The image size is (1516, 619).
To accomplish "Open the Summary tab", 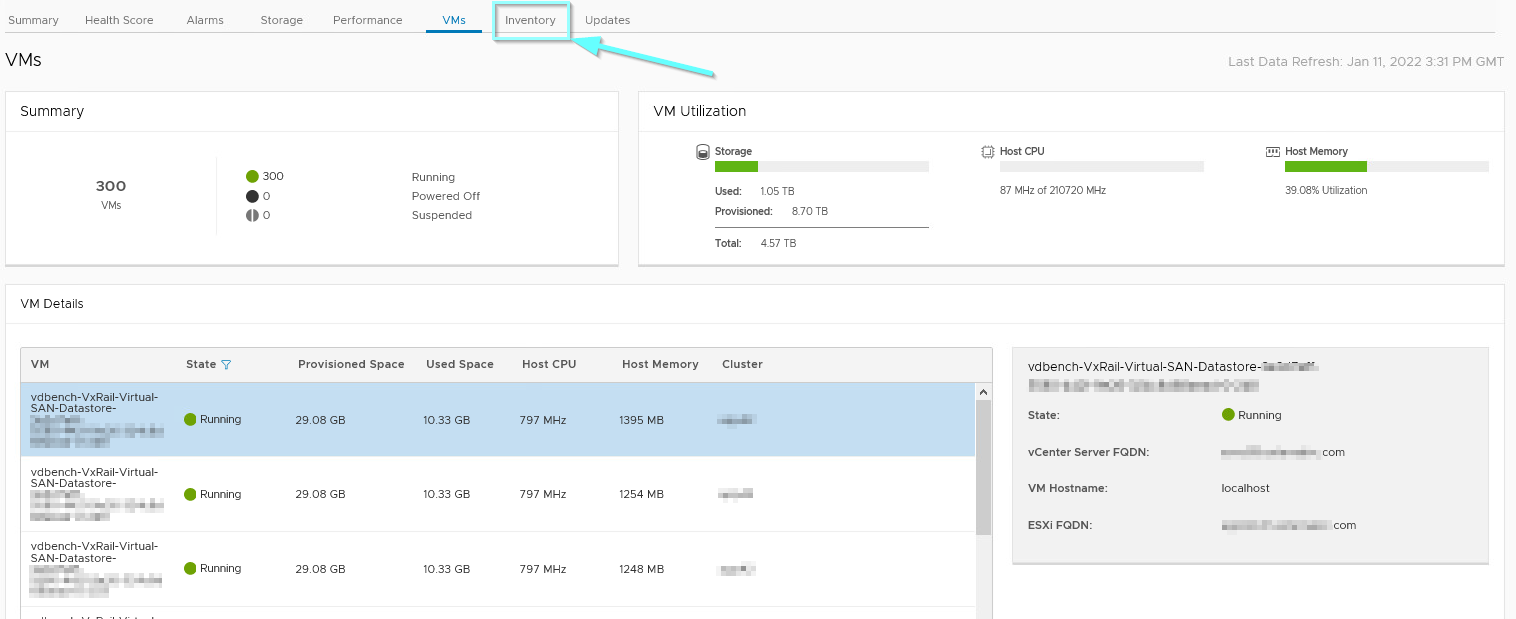I will (x=33, y=20).
